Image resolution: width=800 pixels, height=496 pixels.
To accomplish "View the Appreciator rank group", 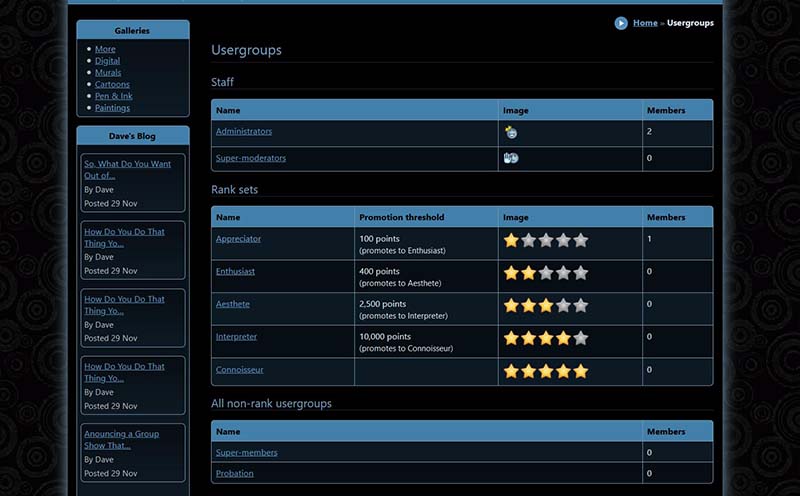I will pos(238,239).
